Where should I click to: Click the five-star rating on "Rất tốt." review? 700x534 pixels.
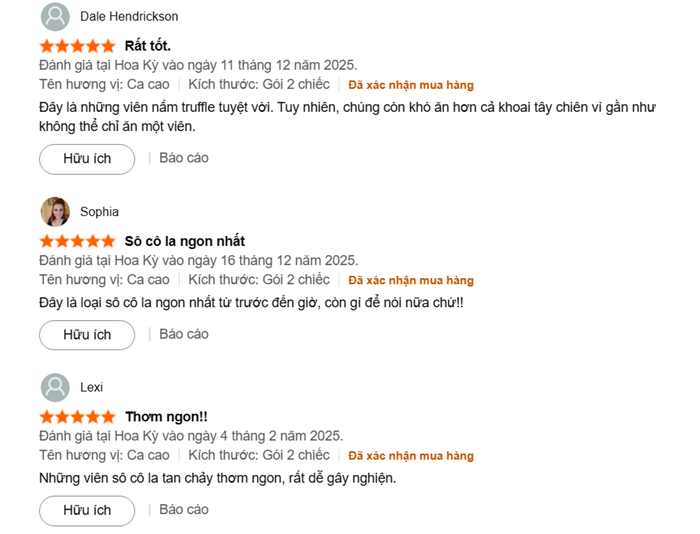click(x=77, y=46)
